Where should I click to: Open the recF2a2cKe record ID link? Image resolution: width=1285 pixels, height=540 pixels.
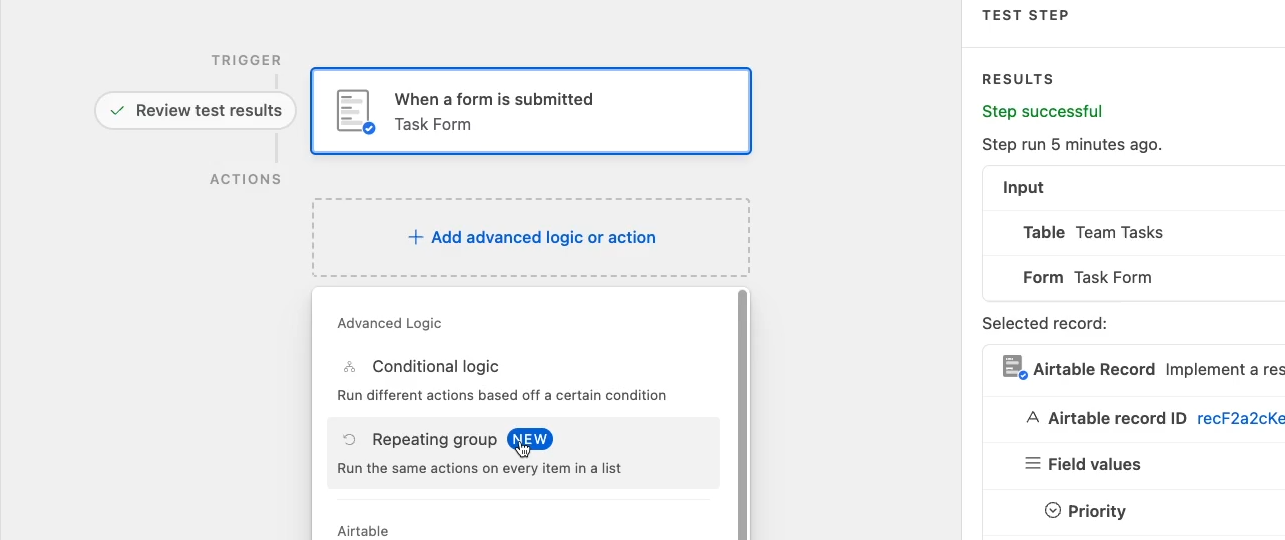[x=1241, y=418]
